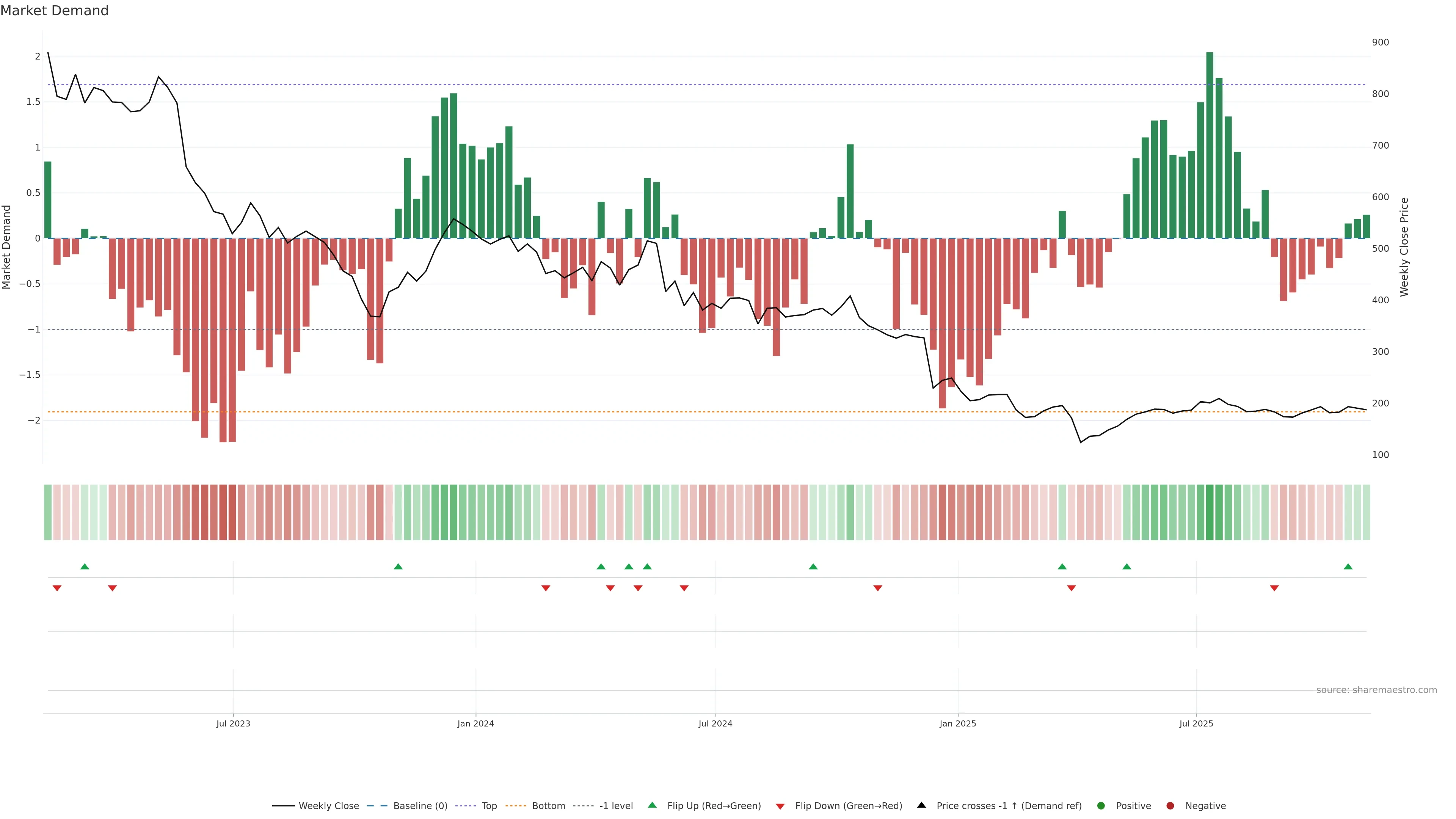The image size is (1456, 819).
Task: Click the Jul 2025 x-axis label
Action: tap(1196, 723)
